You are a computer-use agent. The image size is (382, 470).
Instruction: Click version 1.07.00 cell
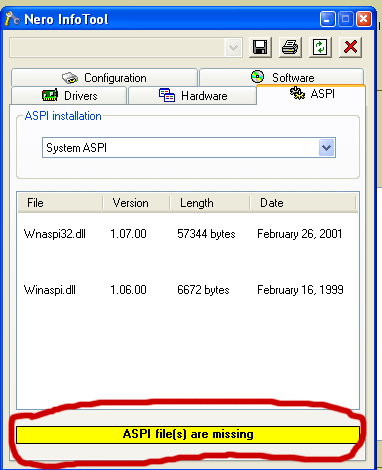128,234
